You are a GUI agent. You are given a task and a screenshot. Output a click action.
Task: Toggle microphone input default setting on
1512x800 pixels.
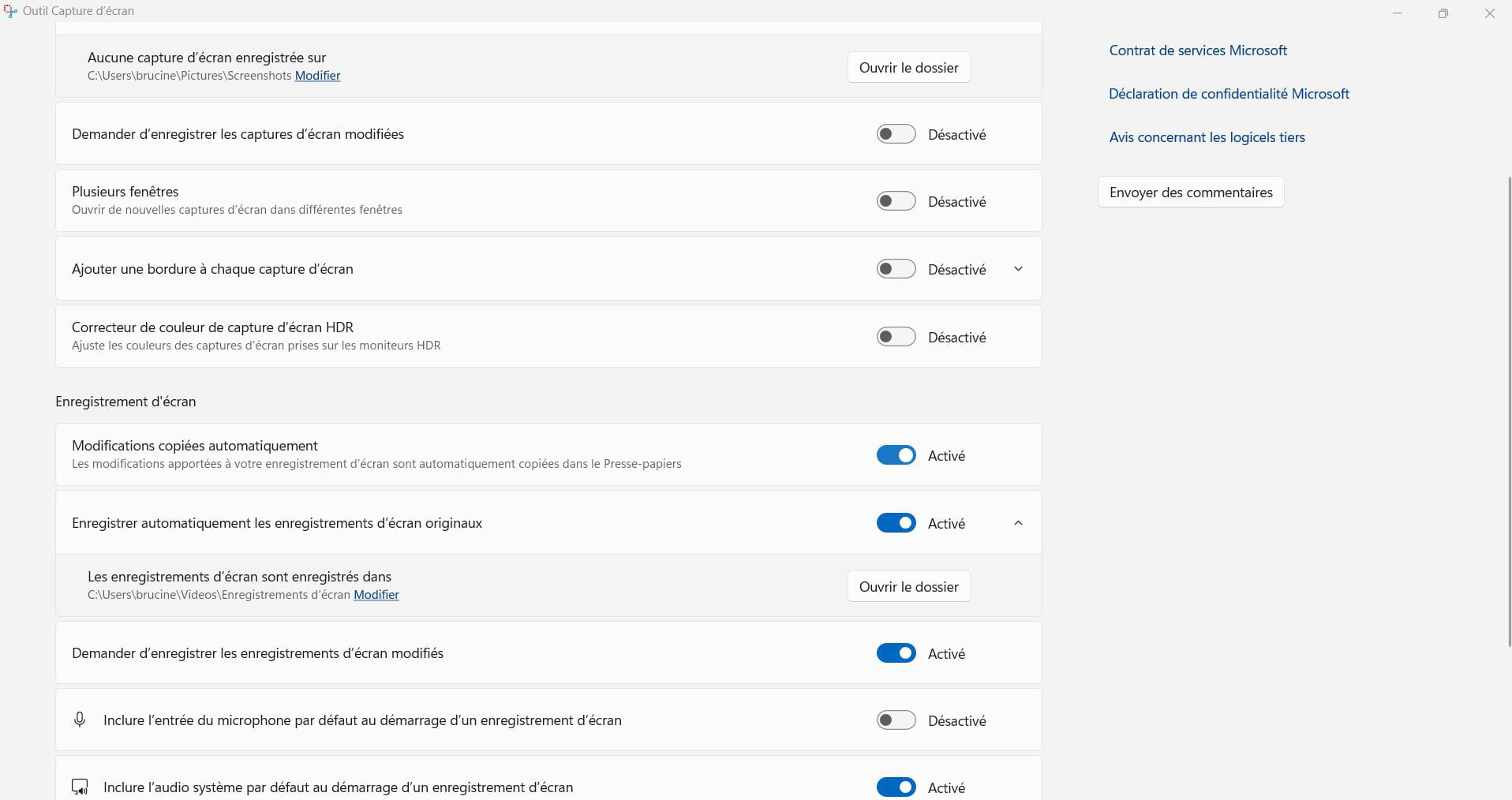(x=896, y=720)
